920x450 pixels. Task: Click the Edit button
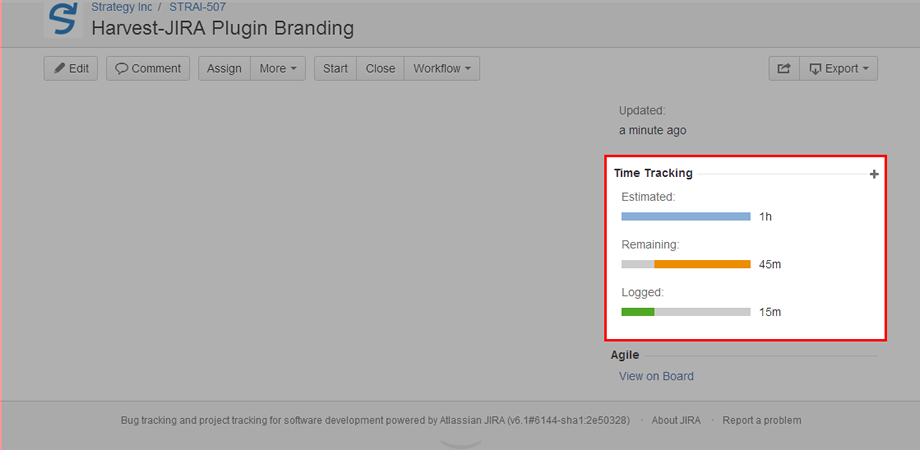(x=71, y=69)
